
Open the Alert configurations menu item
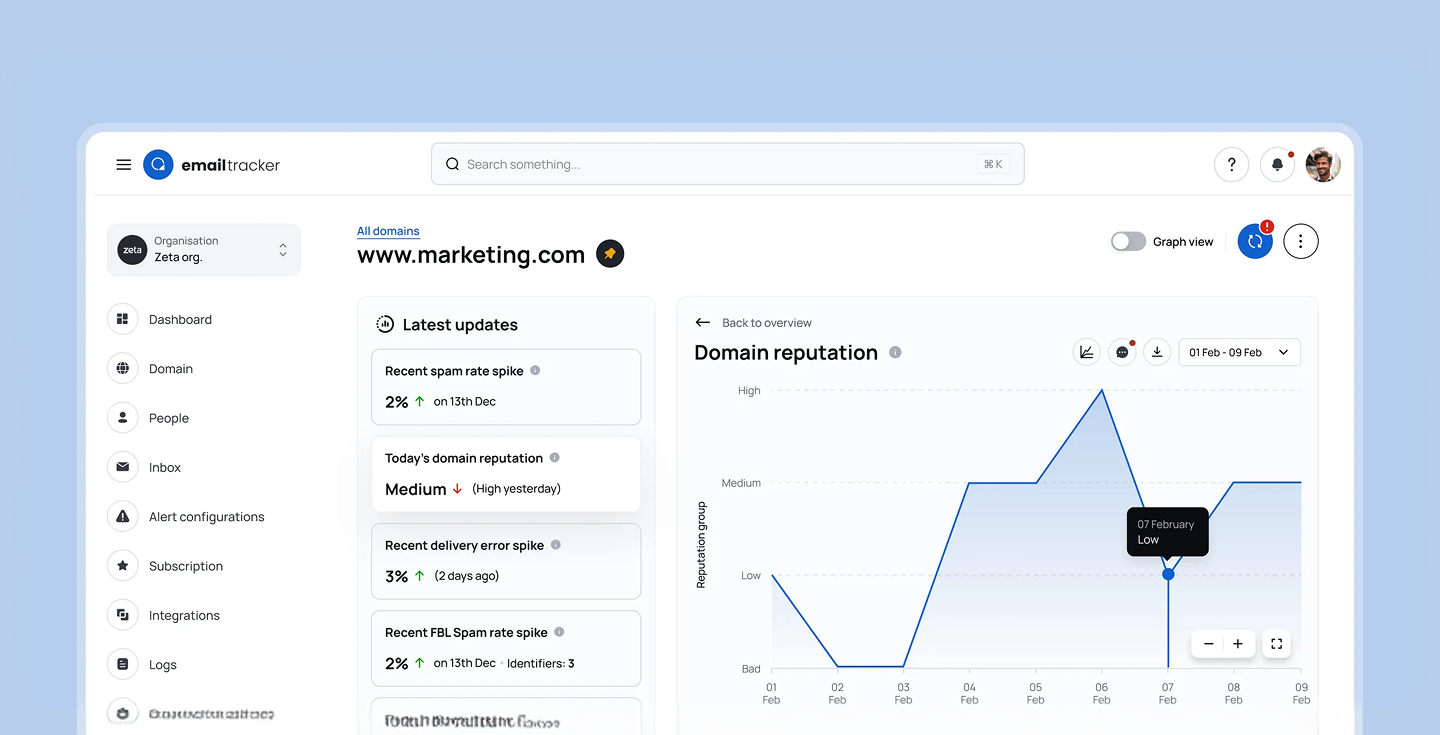pos(206,517)
